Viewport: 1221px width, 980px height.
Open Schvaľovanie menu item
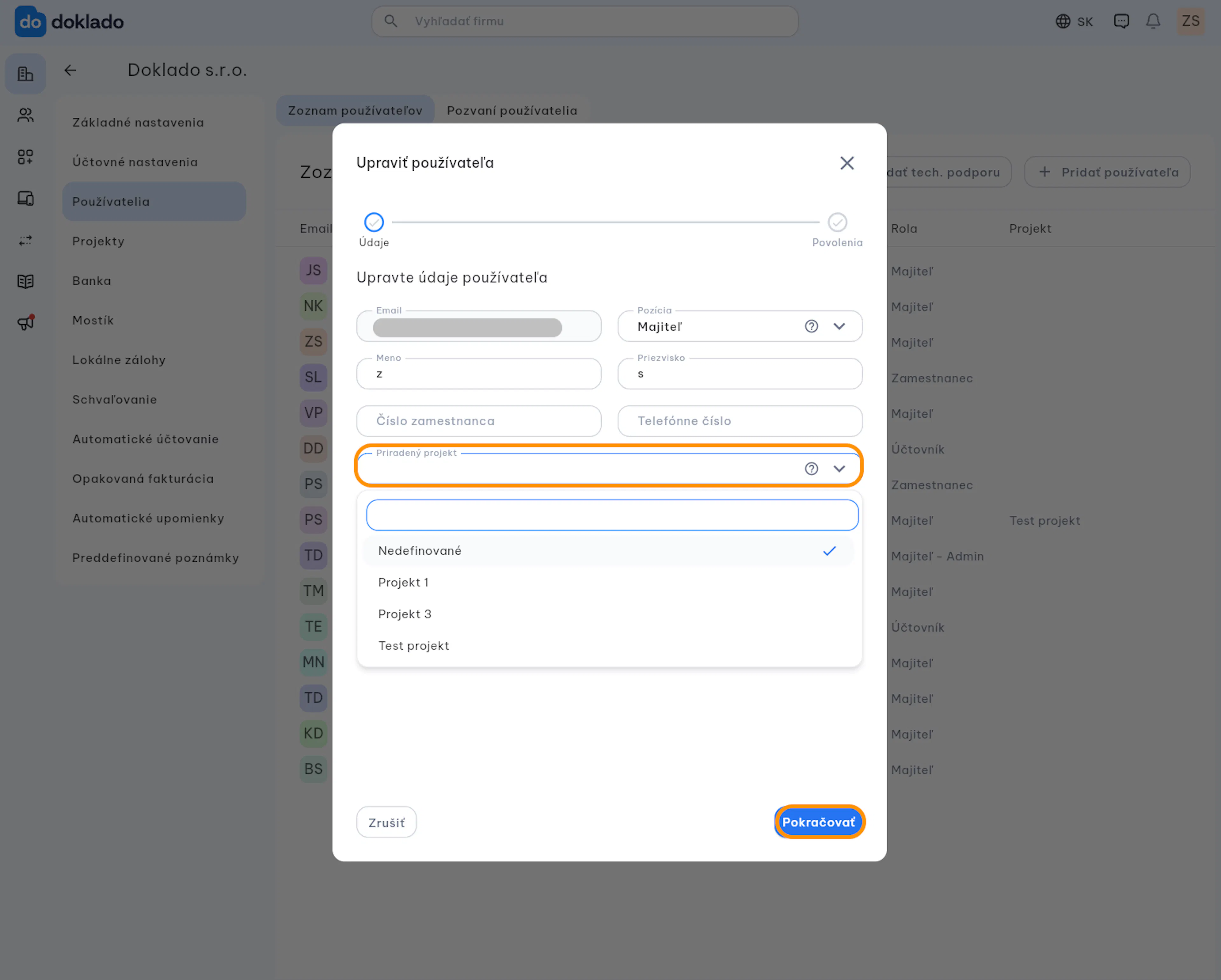pos(154,400)
